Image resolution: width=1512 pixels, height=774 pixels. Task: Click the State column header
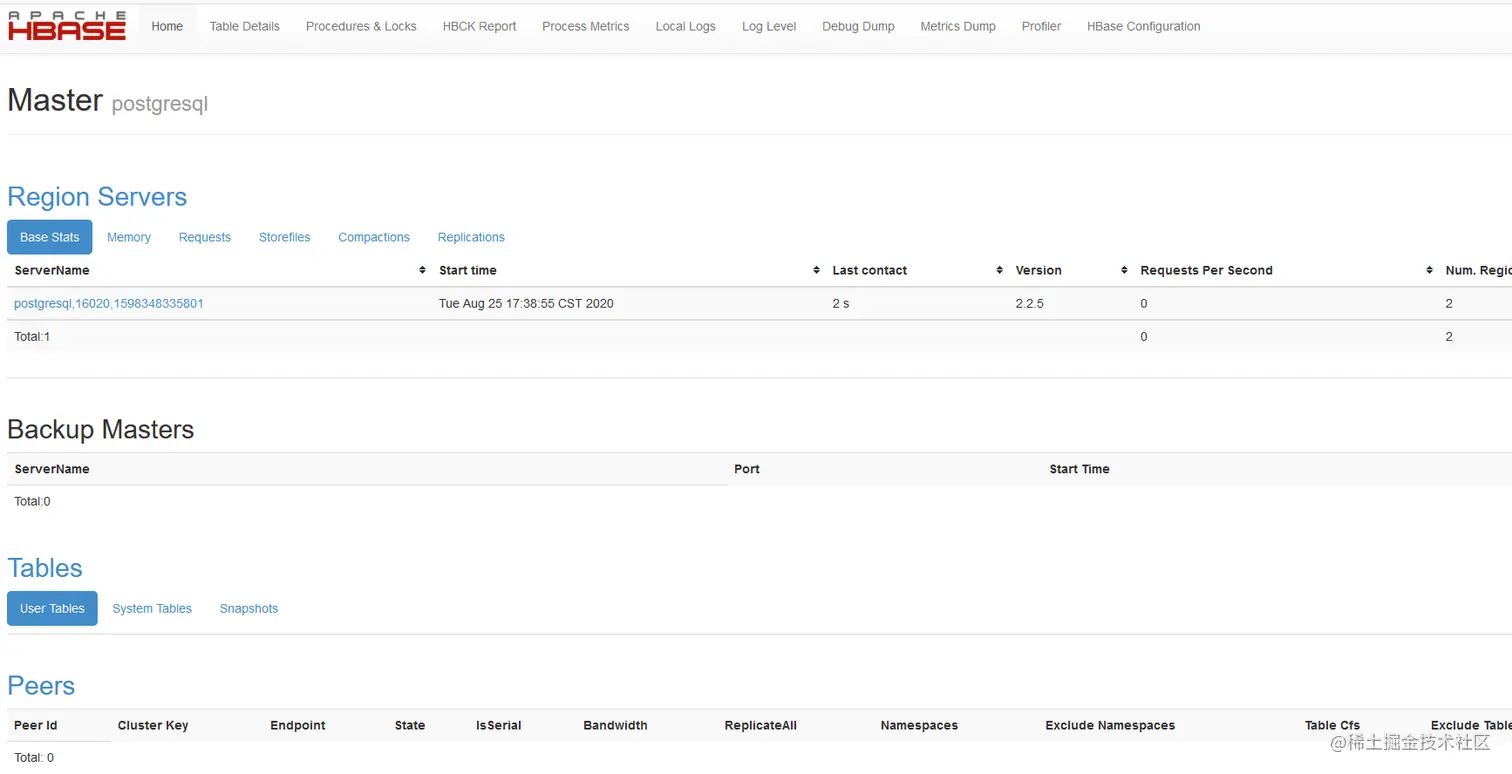click(x=410, y=726)
